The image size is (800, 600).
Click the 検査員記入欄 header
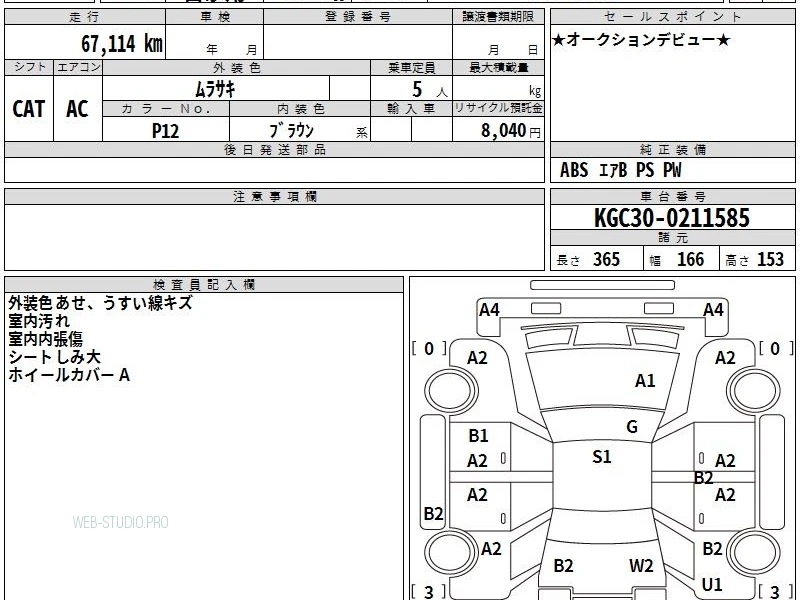(204, 285)
